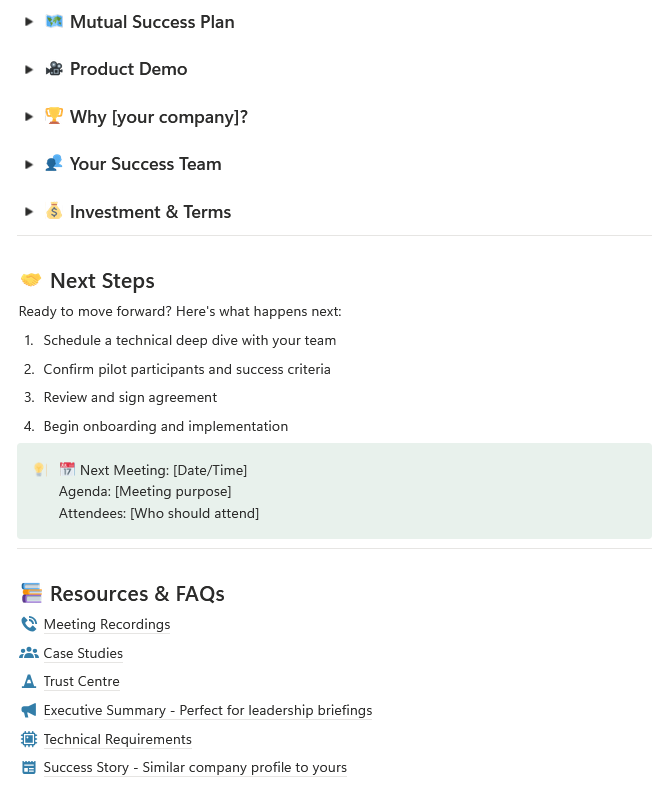Screen dimensions: 667x790
Task: Expand the Mutual Success Plan toggle
Action: [x=29, y=21]
